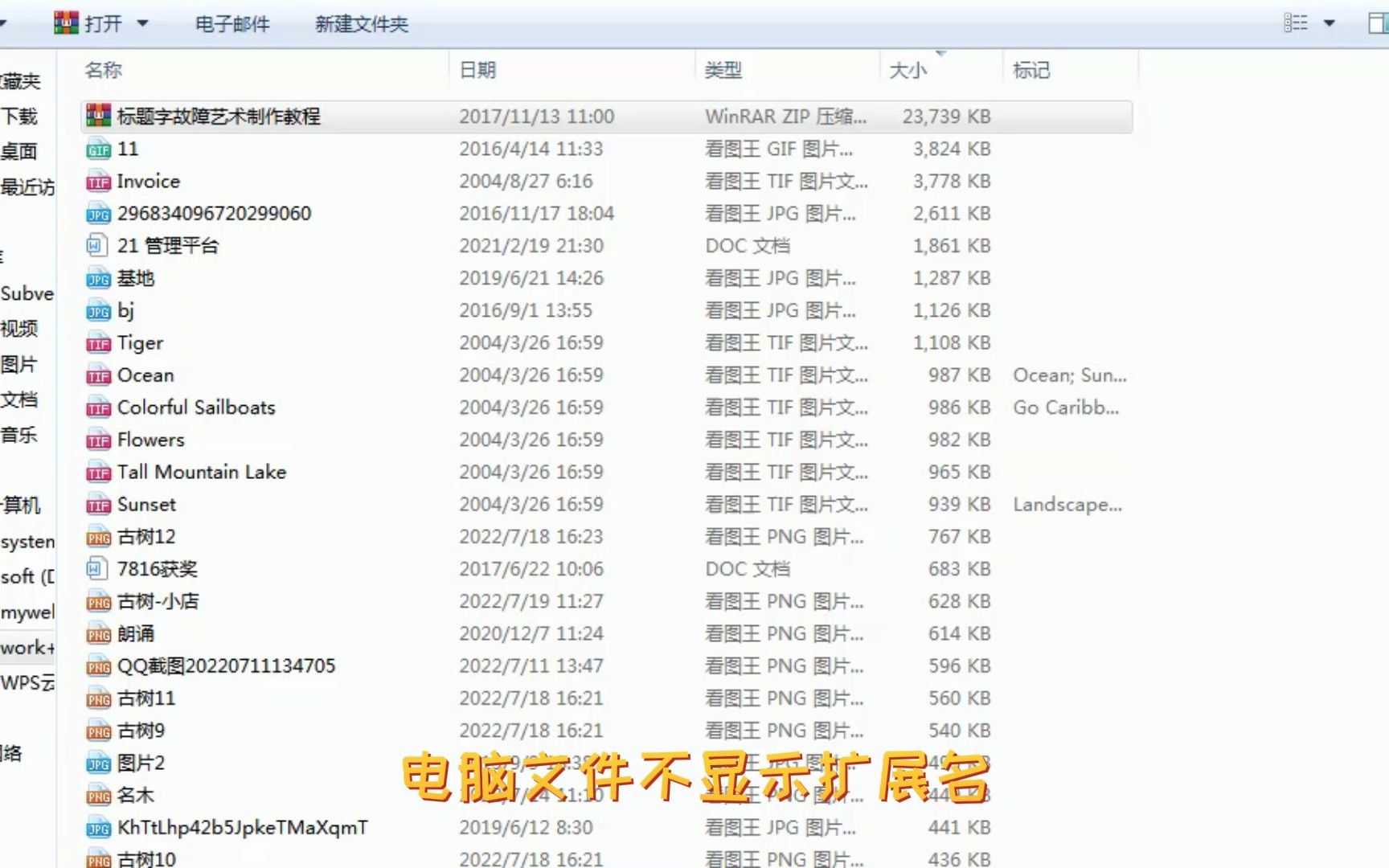Sort files by the 日期 column header
Image resolution: width=1389 pixels, height=868 pixels.
point(477,70)
